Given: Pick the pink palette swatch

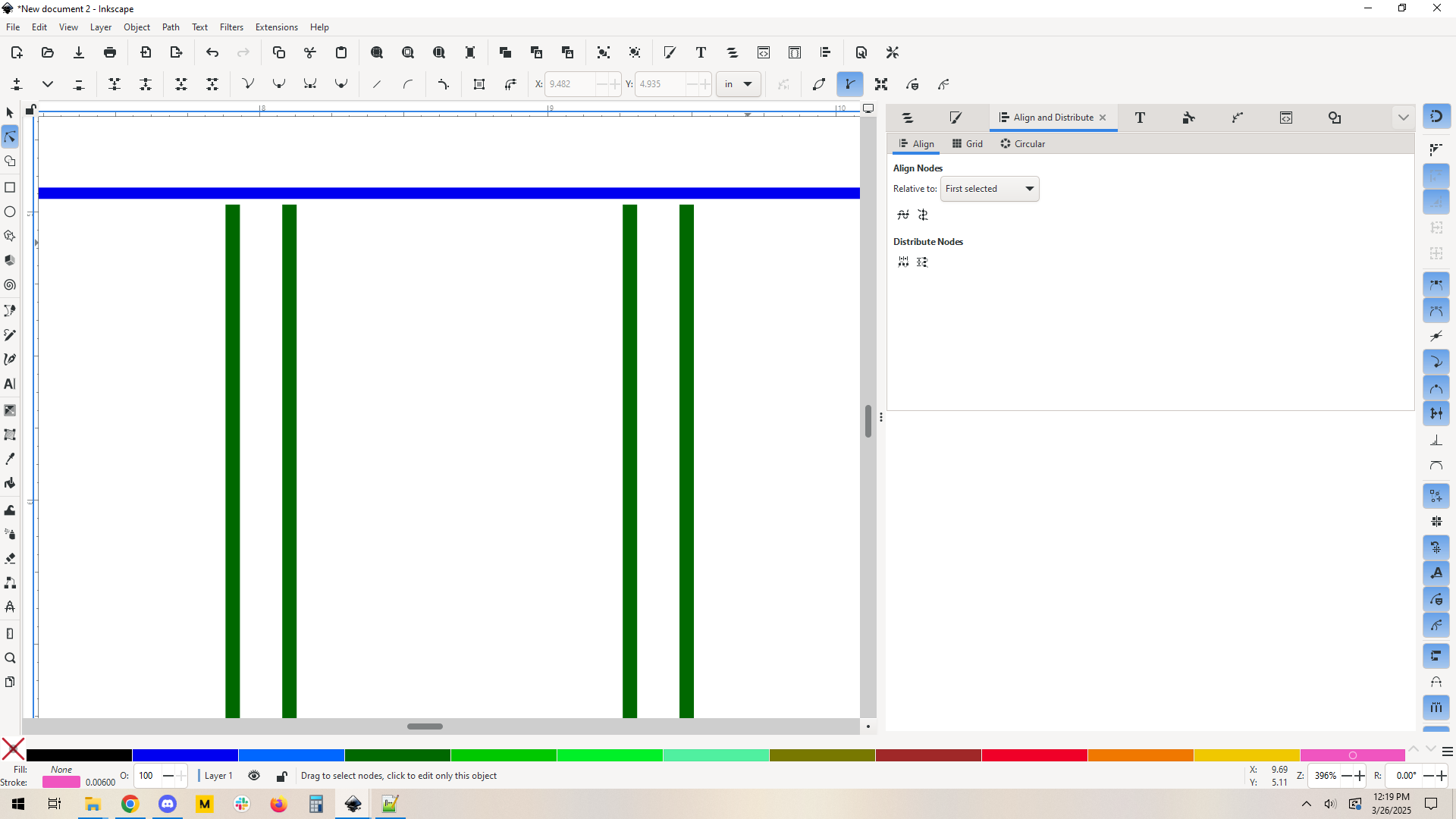Looking at the screenshot, I should pyautogui.click(x=1353, y=755).
